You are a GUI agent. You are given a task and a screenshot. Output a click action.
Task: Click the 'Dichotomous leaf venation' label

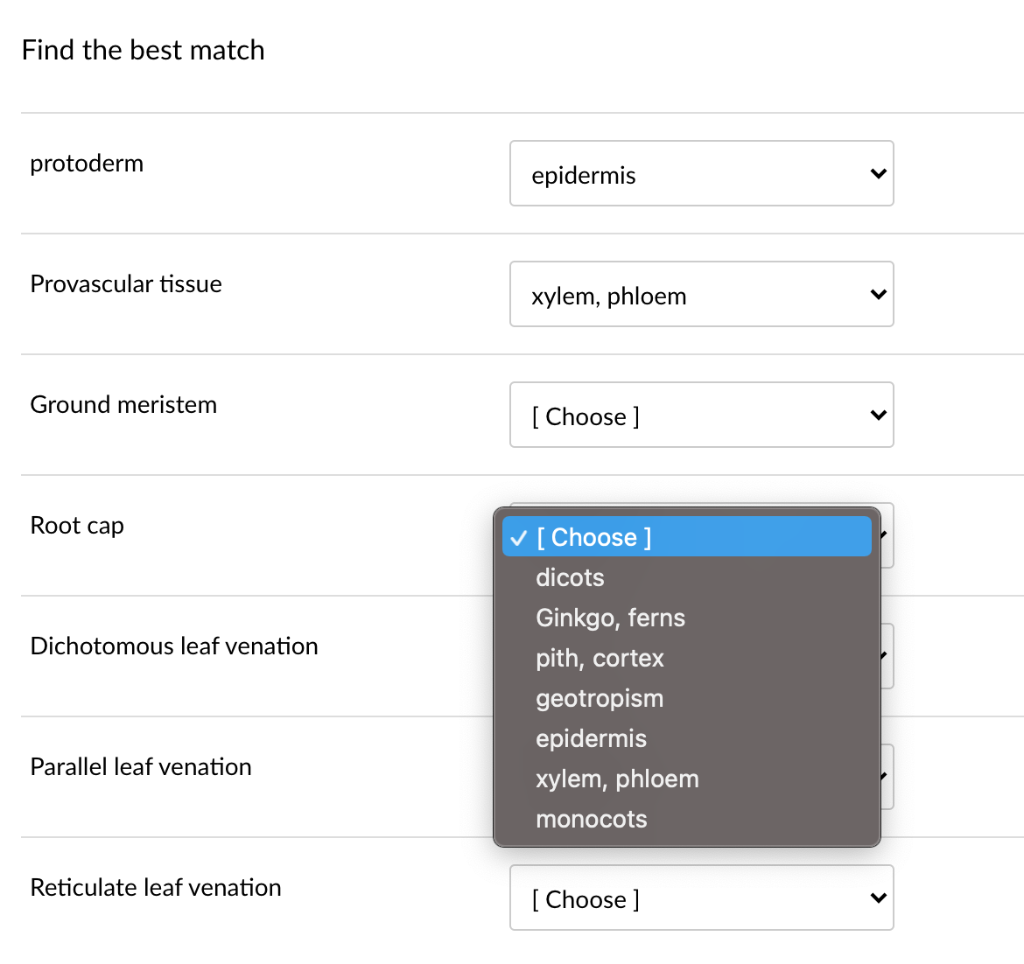pos(174,646)
